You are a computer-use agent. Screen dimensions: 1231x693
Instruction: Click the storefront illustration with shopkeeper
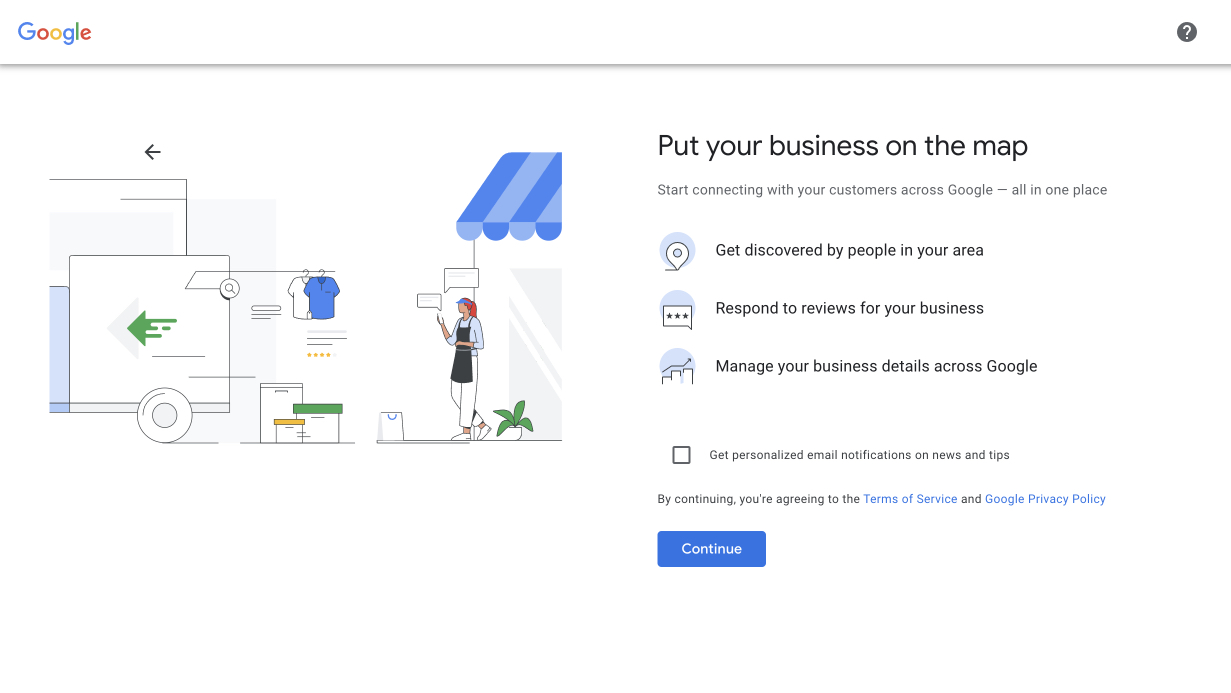tap(469, 297)
